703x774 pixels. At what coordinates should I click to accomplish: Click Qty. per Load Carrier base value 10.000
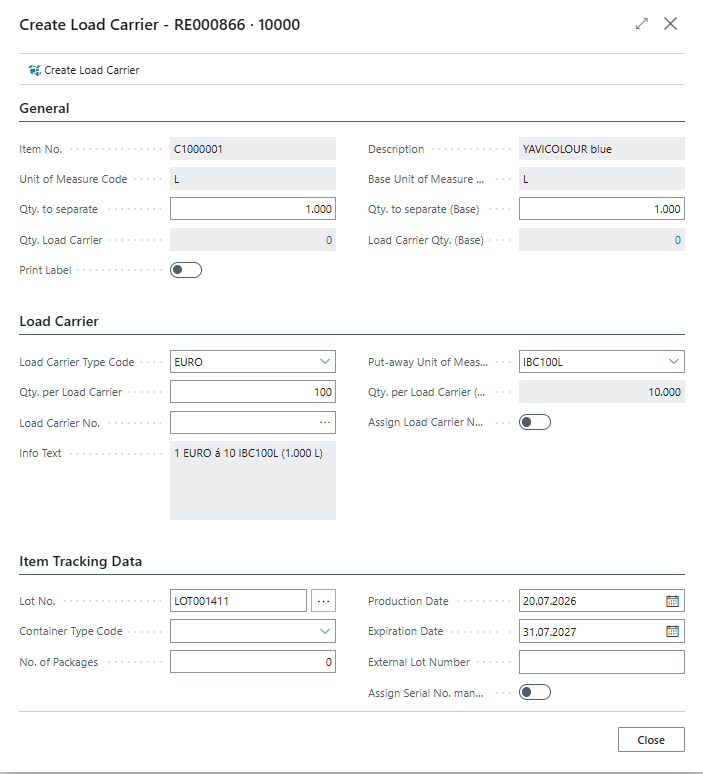(x=664, y=392)
